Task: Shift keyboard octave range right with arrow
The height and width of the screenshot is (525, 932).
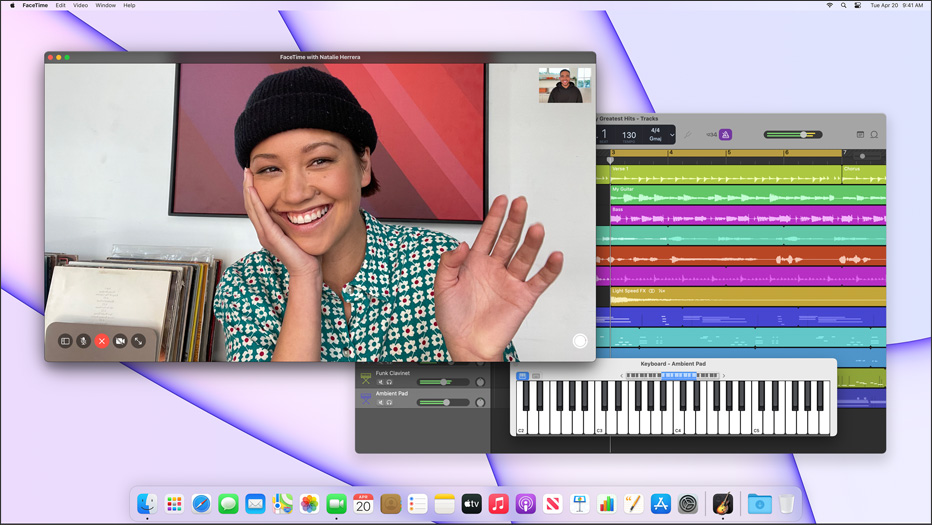Action: point(724,376)
